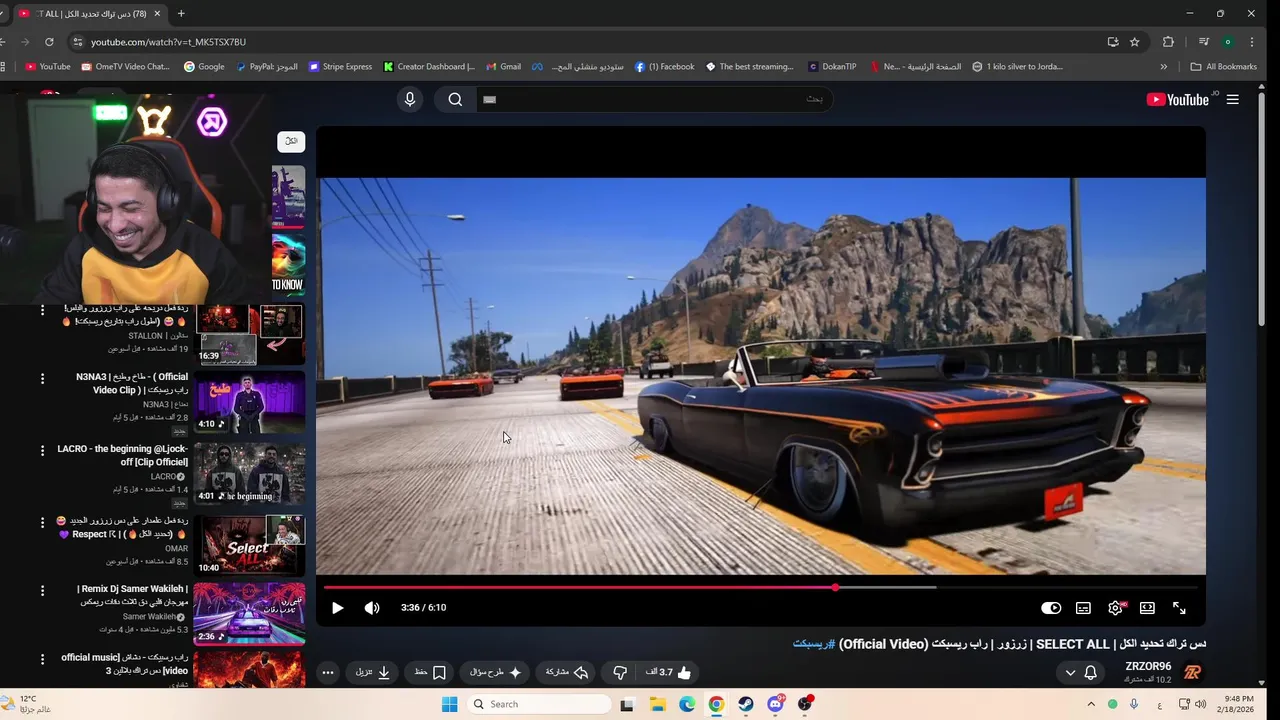This screenshot has height=720, width=1280.
Task: Focus the YouTube search input field
Action: point(653,99)
